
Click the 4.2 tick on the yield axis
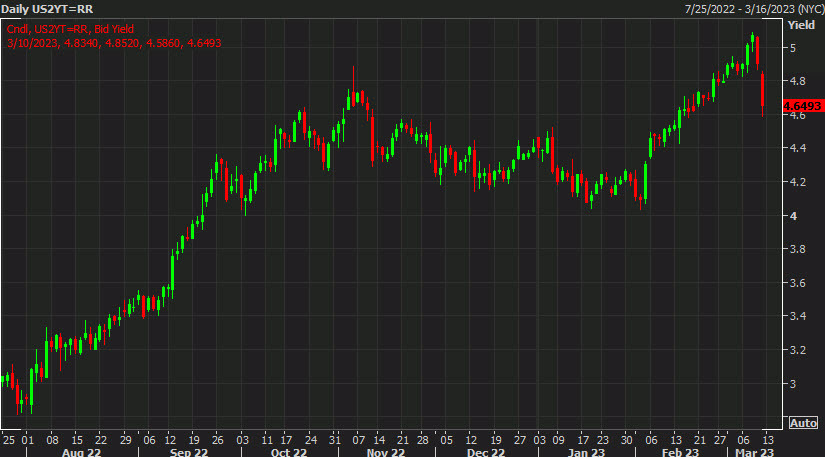coord(798,182)
